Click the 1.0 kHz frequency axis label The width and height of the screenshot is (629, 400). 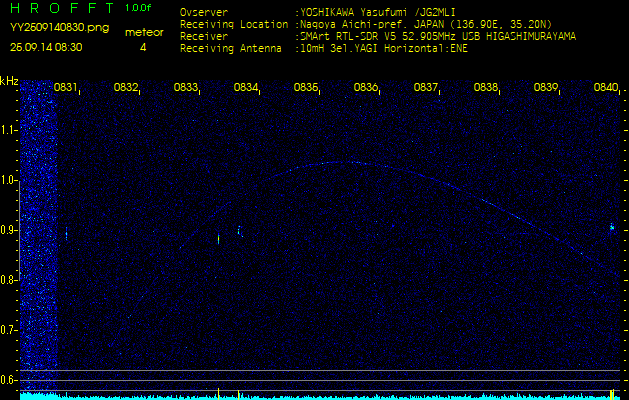(x=9, y=180)
